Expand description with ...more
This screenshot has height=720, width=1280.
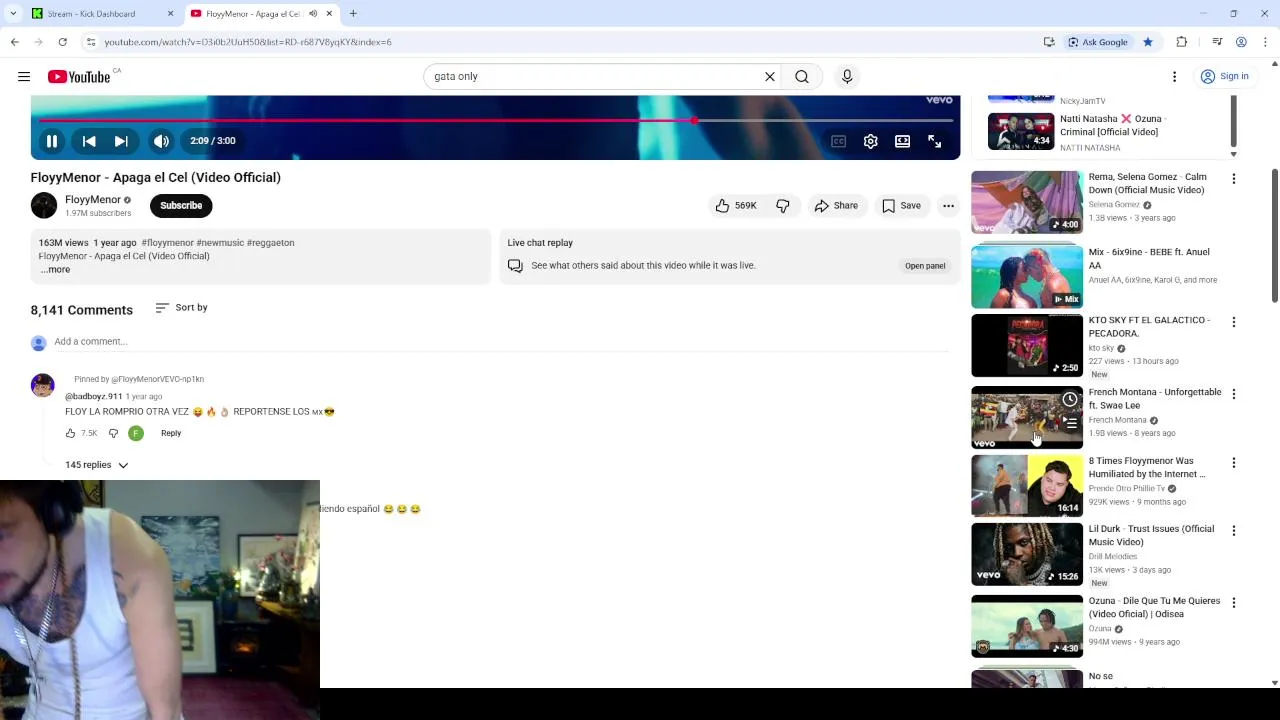pyautogui.click(x=55, y=269)
